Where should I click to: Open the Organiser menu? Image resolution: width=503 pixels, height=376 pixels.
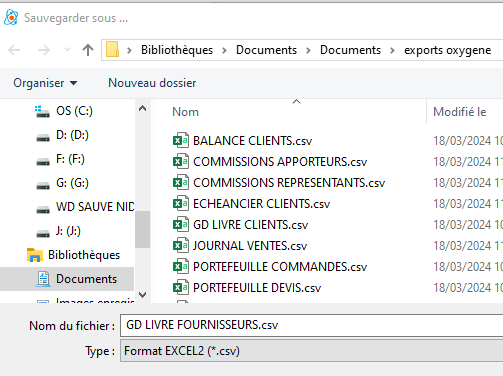(x=45, y=83)
